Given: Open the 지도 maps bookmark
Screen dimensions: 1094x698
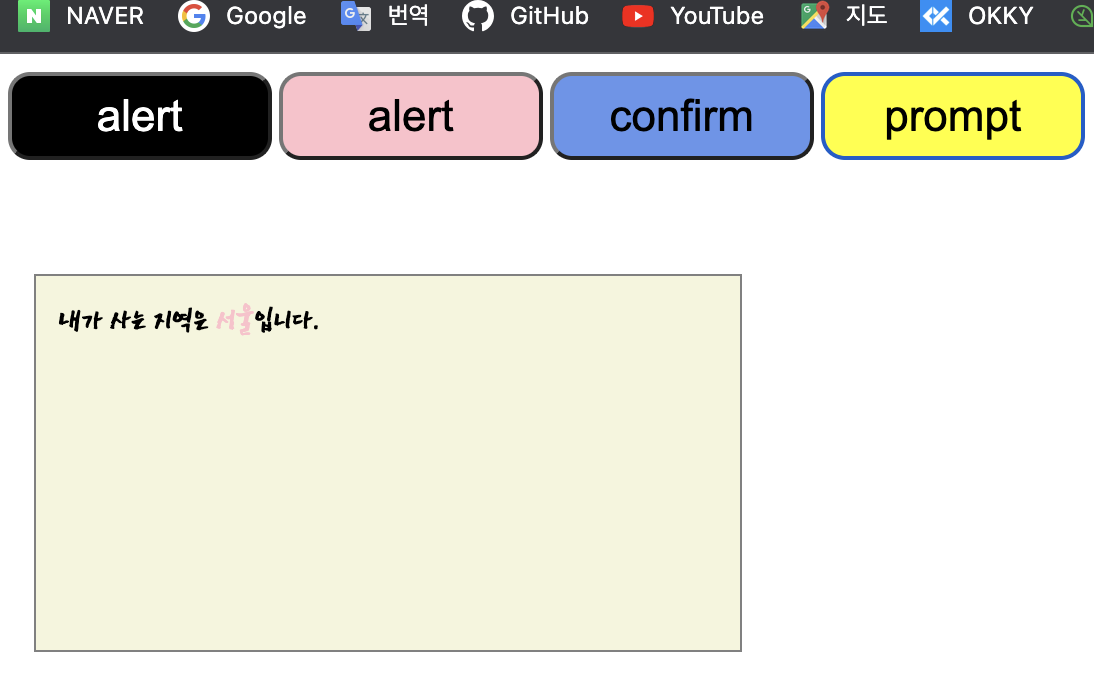Looking at the screenshot, I should 844,16.
